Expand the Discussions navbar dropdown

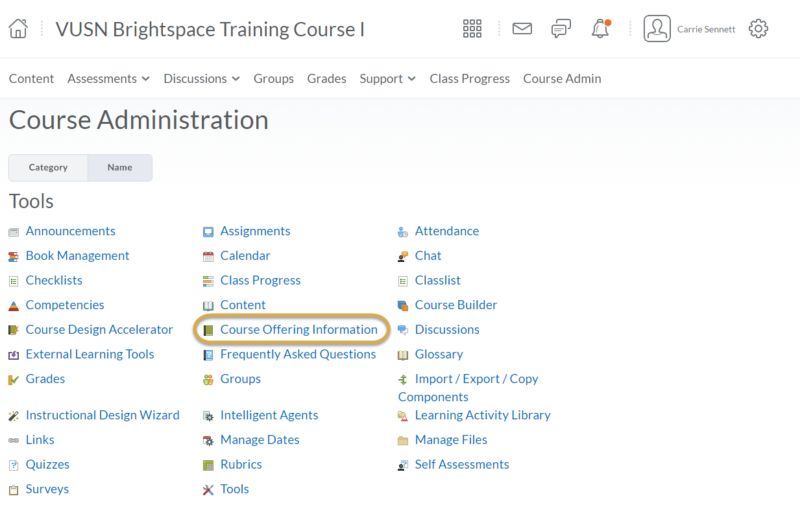202,79
